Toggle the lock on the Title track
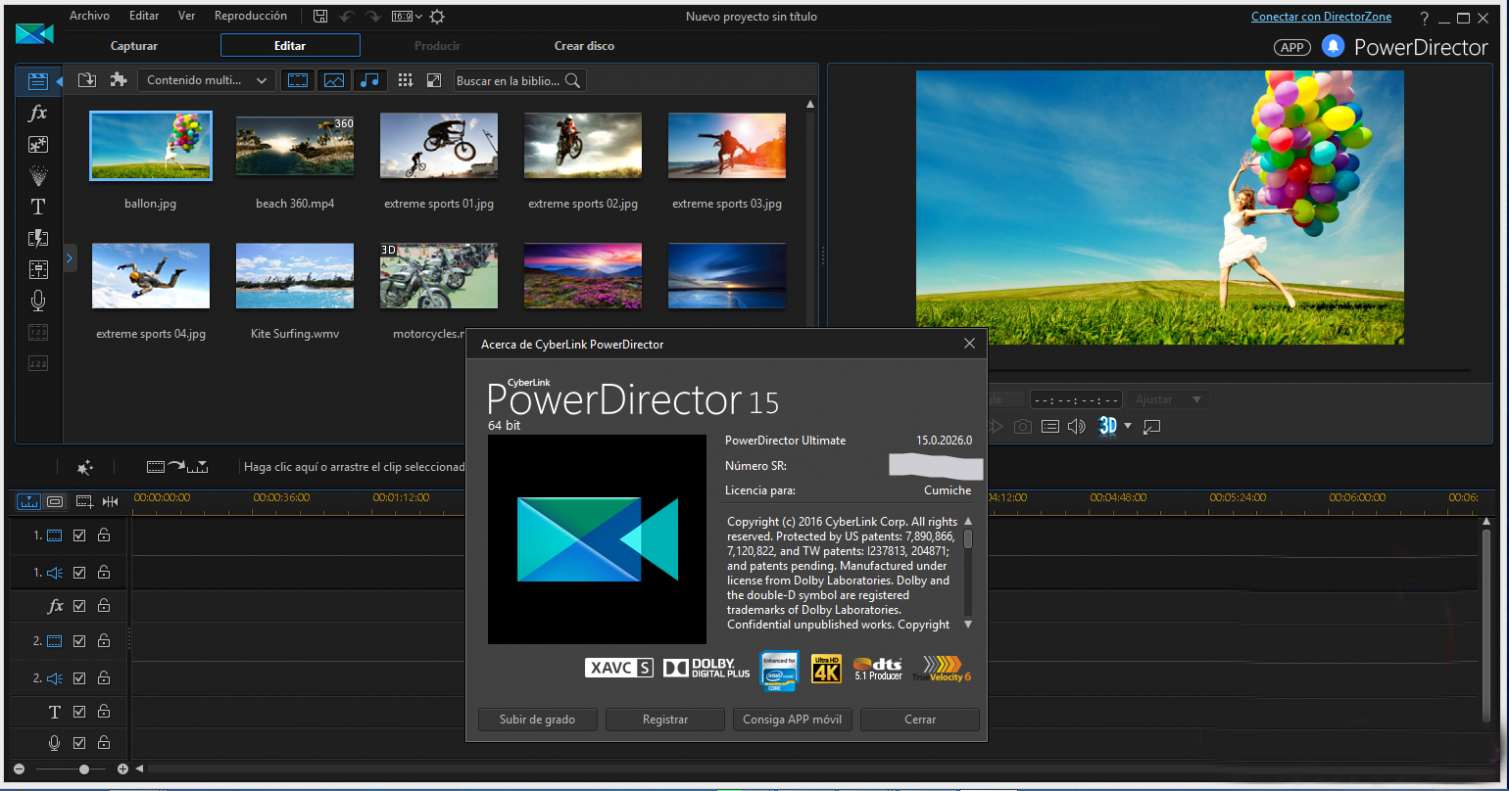1509x791 pixels. (x=103, y=712)
